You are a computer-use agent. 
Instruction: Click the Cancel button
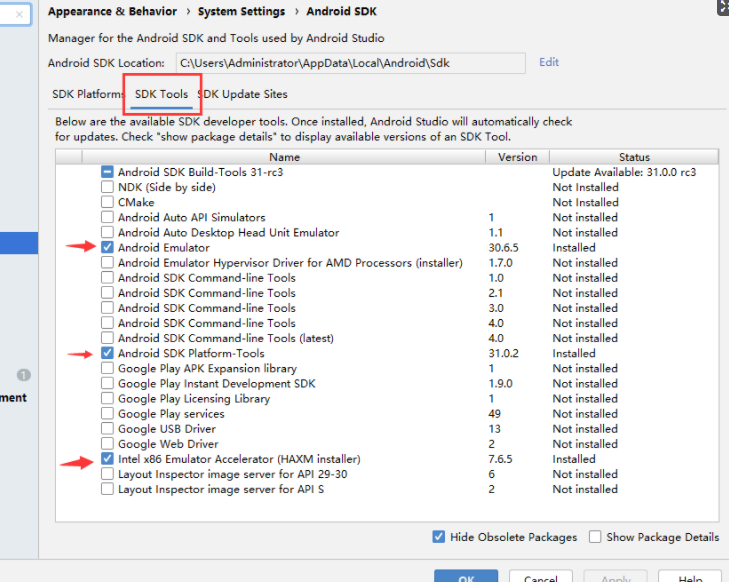coord(541,576)
